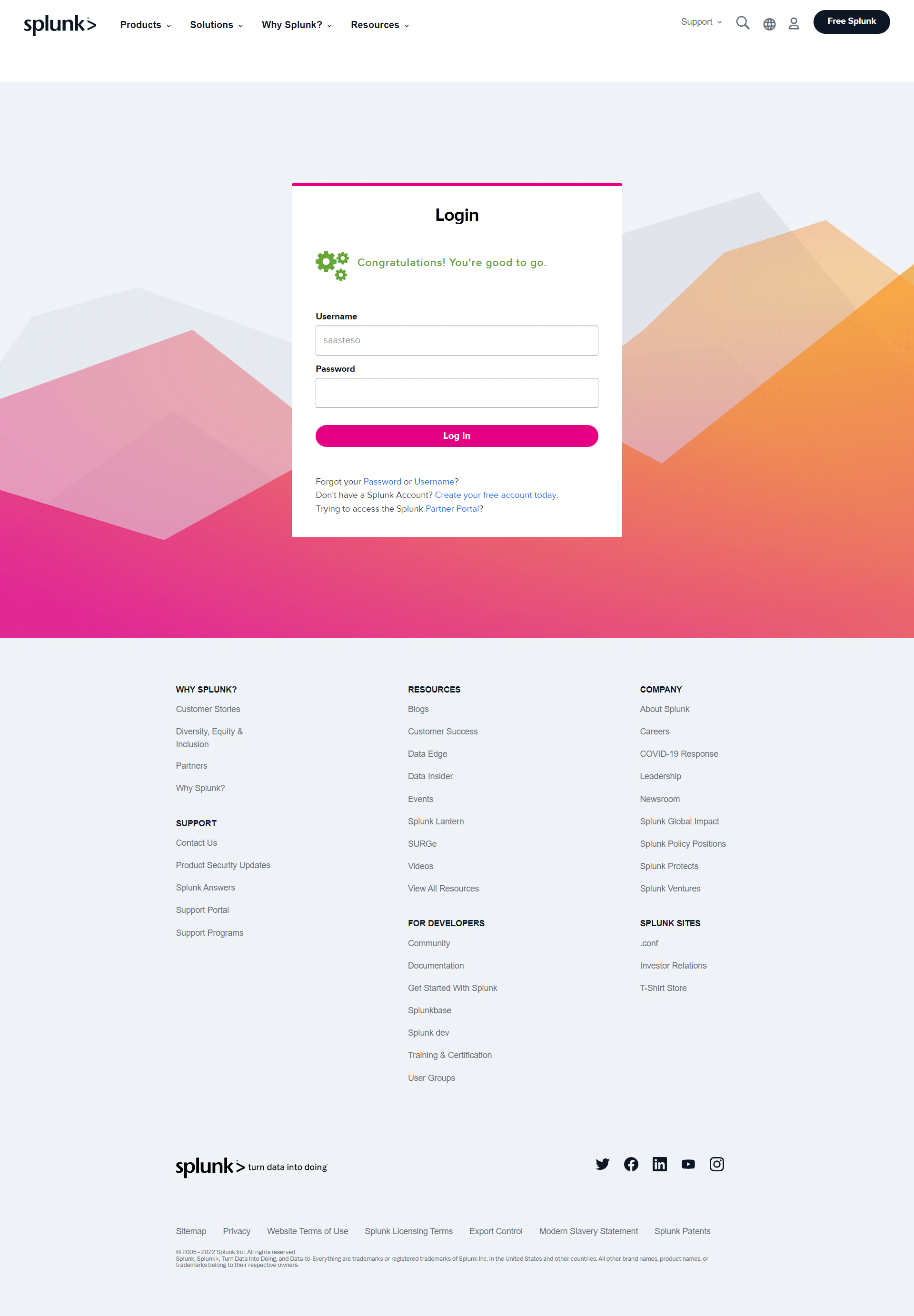Open Splunk's YouTube channel icon
This screenshot has width=914, height=1316.
point(688,1164)
